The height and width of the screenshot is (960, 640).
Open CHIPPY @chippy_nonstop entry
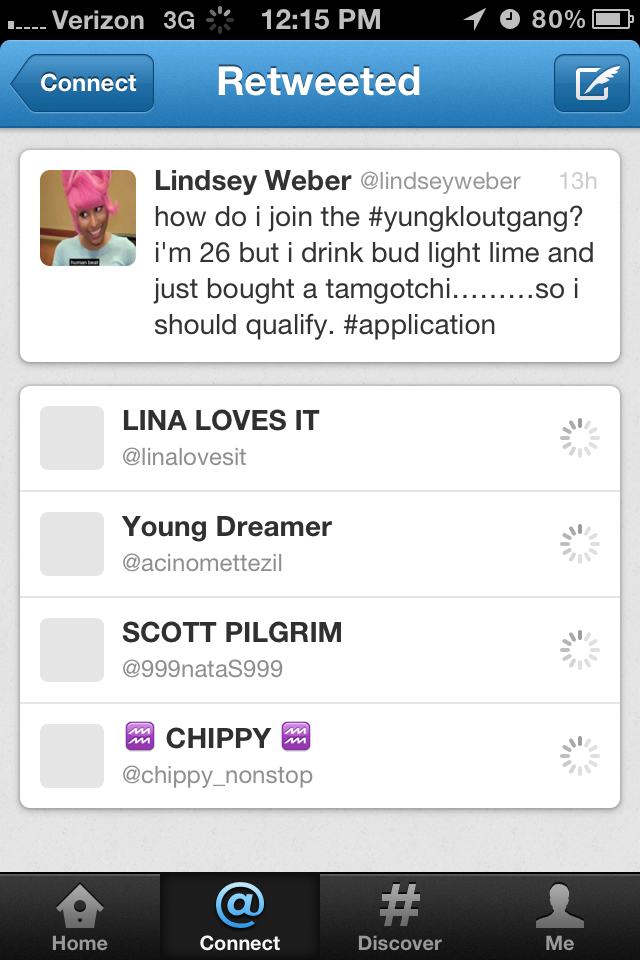click(320, 756)
